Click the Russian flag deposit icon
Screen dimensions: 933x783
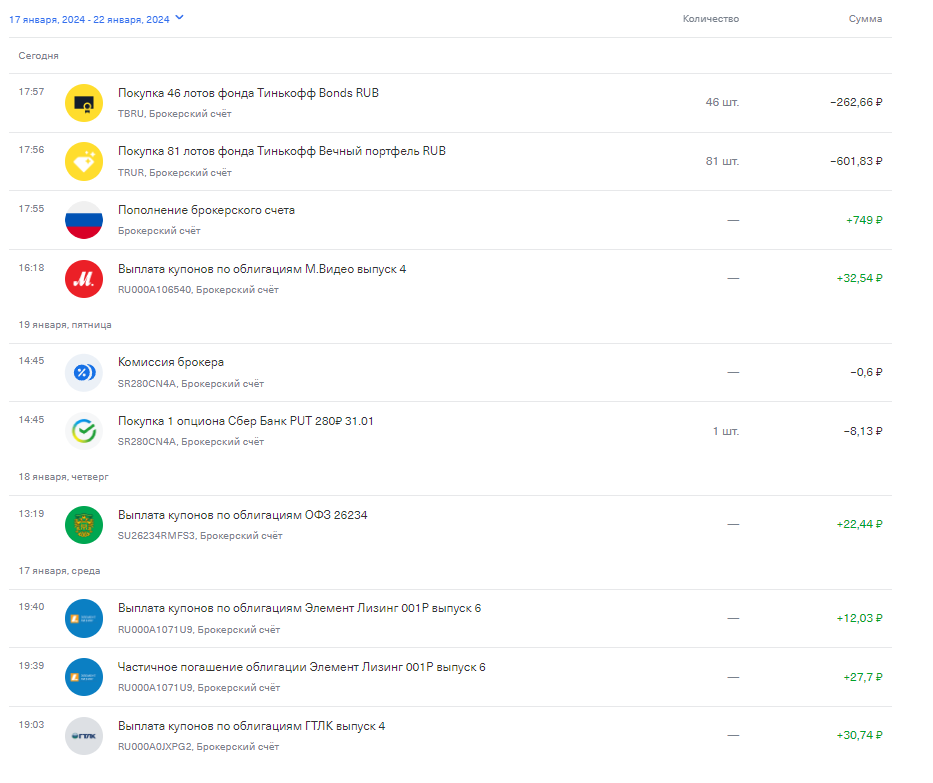tap(84, 219)
